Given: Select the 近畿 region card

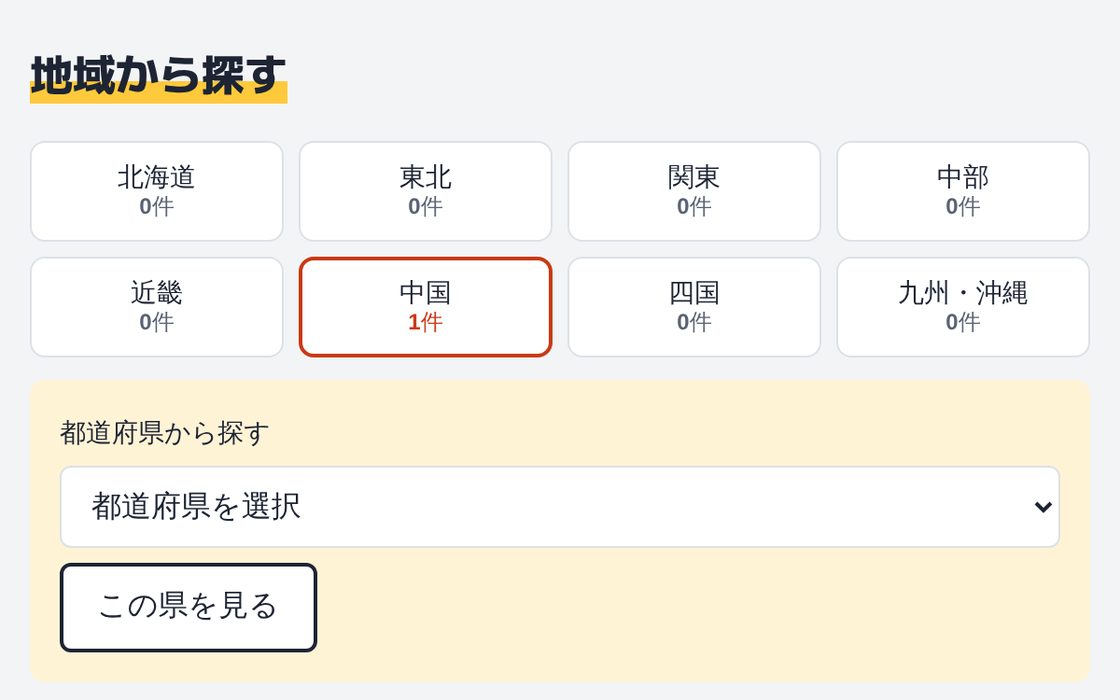Looking at the screenshot, I should pyautogui.click(x=156, y=307).
